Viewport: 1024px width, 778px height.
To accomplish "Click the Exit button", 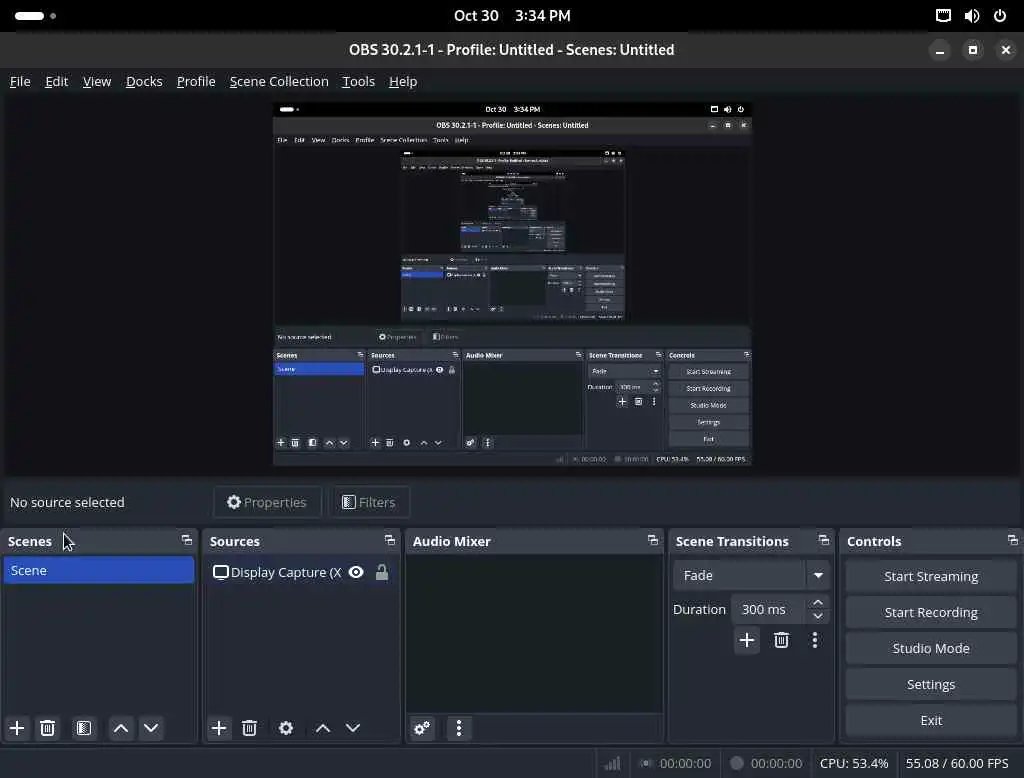I will point(931,720).
